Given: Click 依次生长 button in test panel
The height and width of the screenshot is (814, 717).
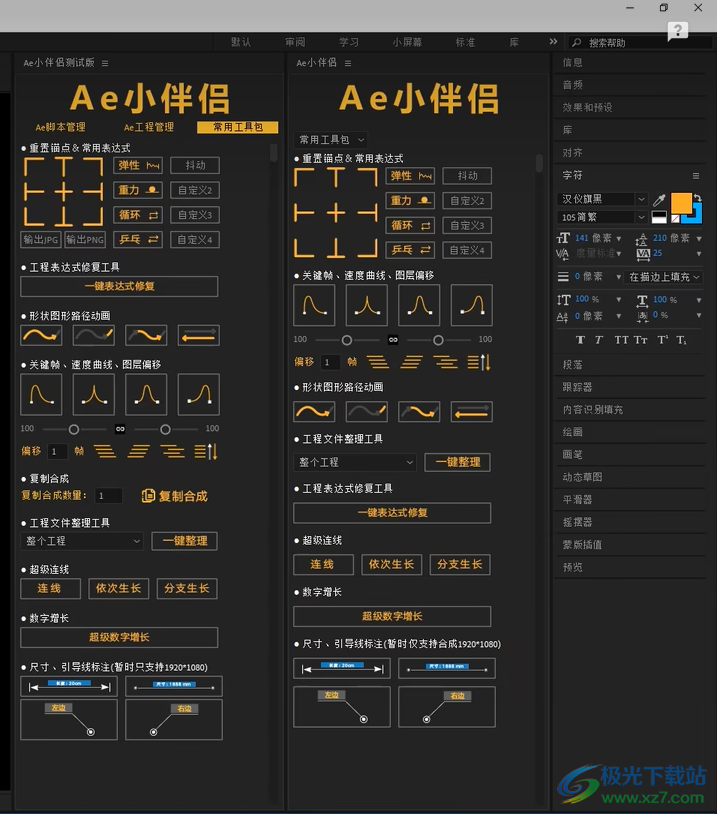Looking at the screenshot, I should 118,589.
